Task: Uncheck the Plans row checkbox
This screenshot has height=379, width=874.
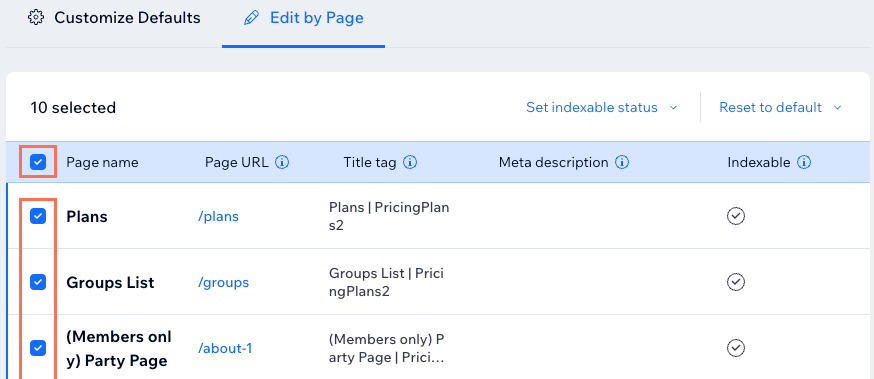Action: pyautogui.click(x=38, y=216)
